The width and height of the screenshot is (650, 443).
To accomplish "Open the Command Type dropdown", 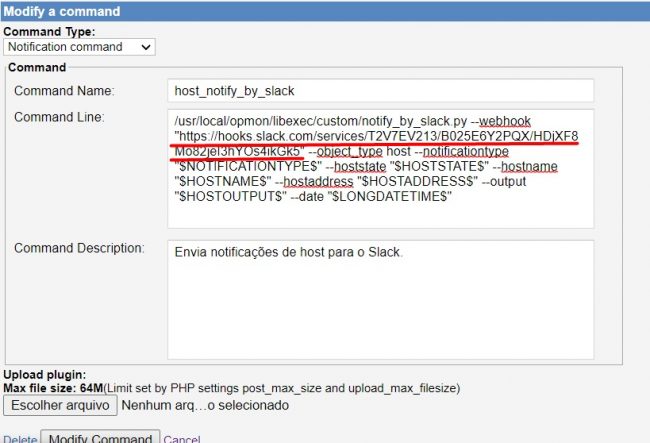I will click(80, 46).
